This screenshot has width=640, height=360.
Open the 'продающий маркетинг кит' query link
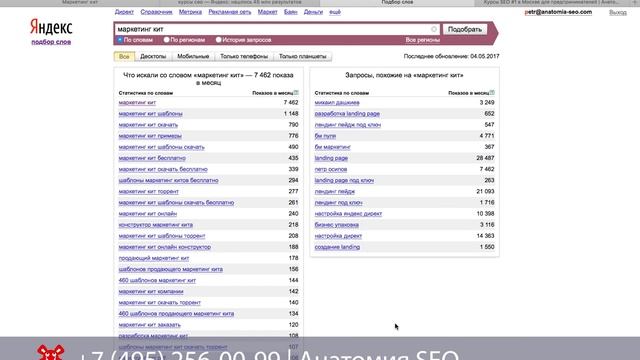(x=154, y=258)
